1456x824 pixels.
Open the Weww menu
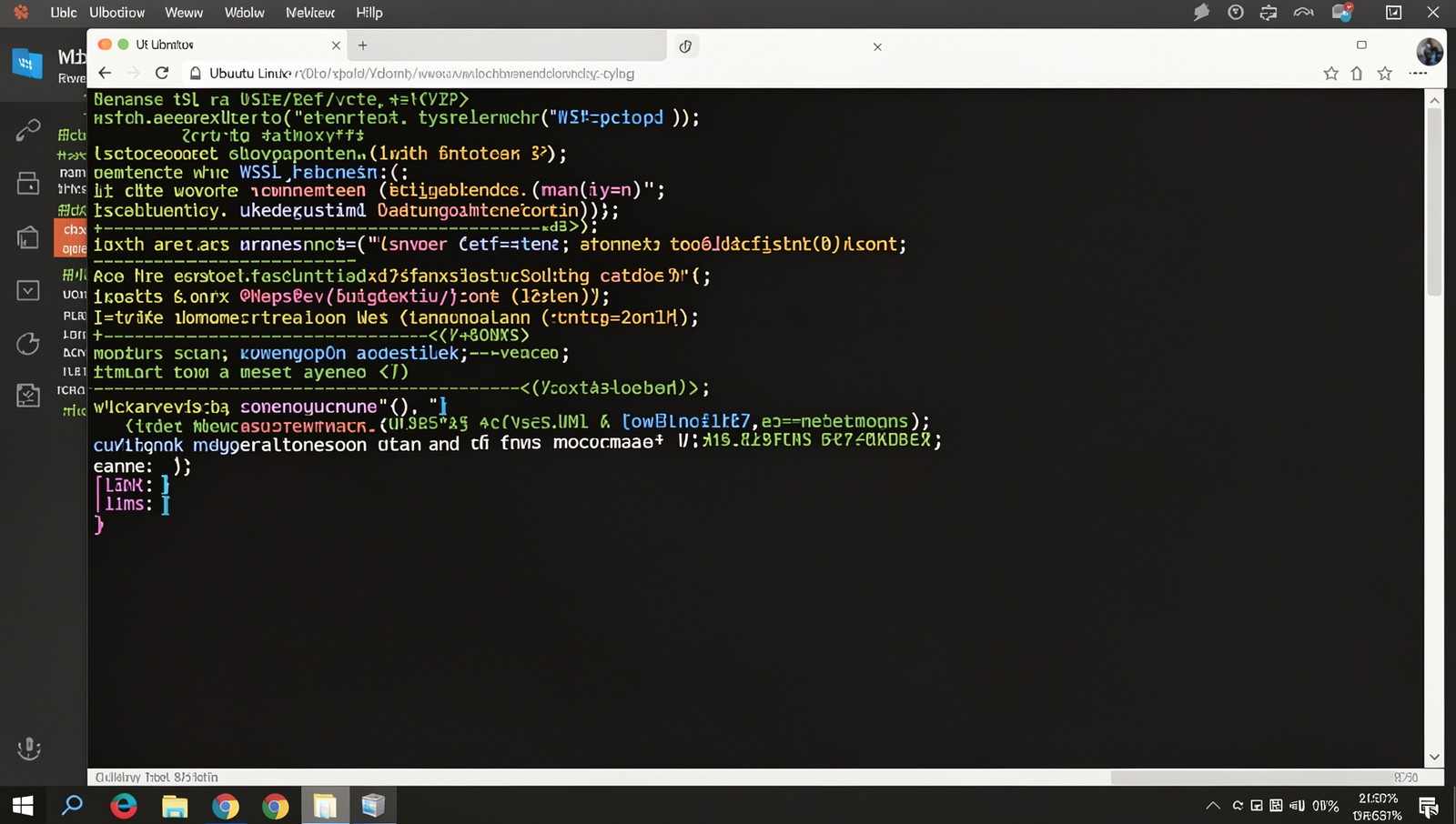coord(184,13)
